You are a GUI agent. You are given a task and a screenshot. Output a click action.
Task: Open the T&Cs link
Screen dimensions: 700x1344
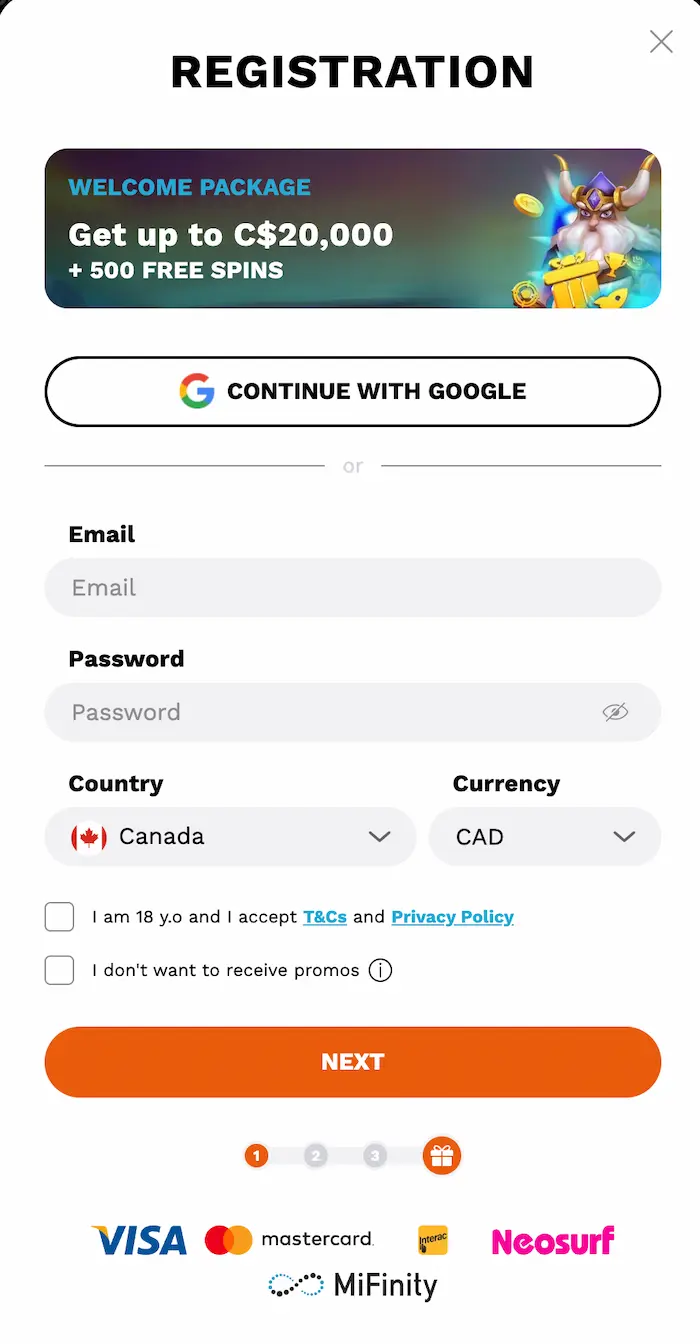[x=325, y=917]
